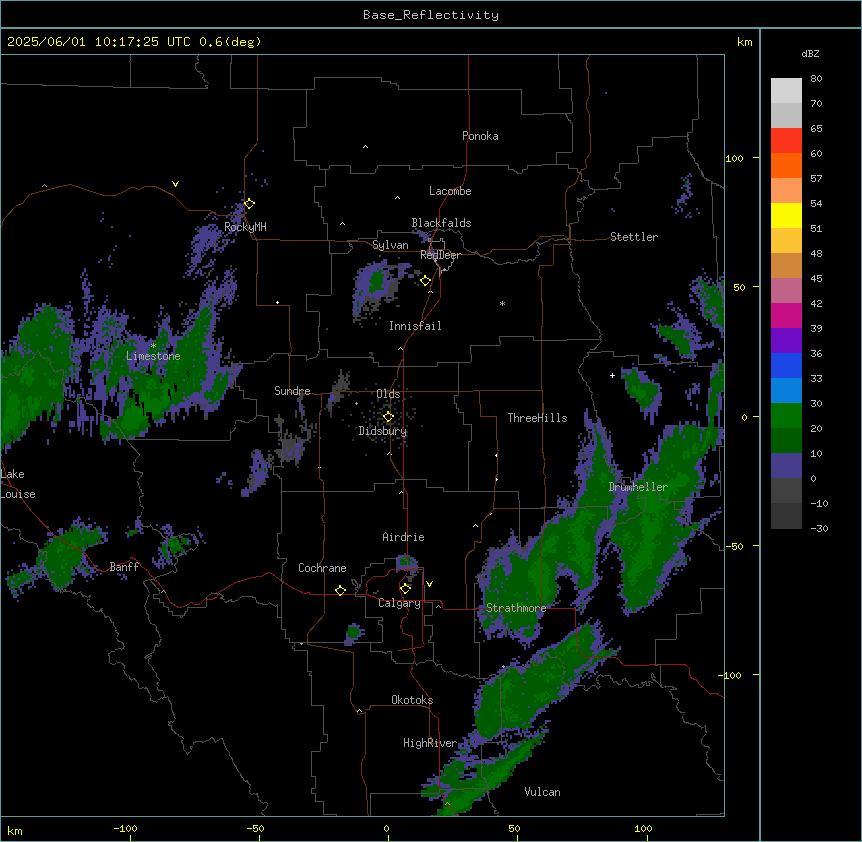
Task: Click the Sundre town label
Action: click(x=292, y=391)
